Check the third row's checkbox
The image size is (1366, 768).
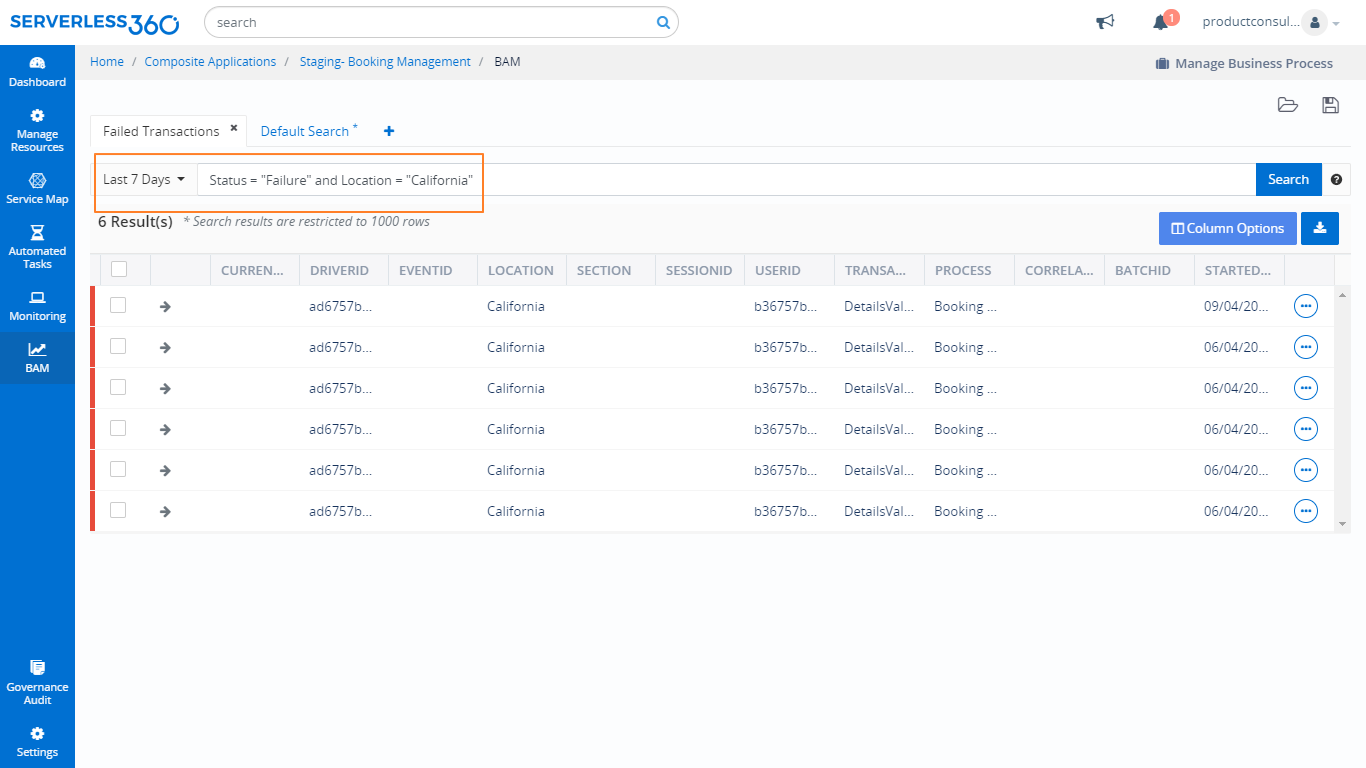pos(118,387)
